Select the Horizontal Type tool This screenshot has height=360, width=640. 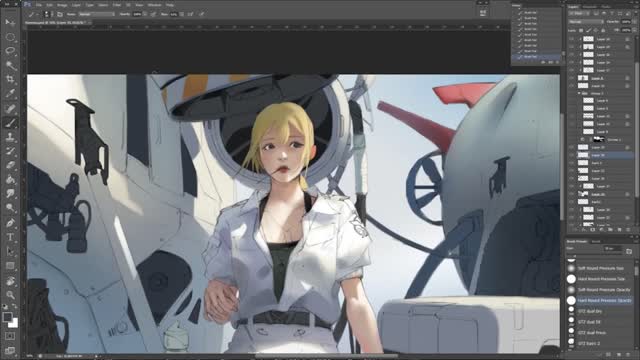[10, 237]
